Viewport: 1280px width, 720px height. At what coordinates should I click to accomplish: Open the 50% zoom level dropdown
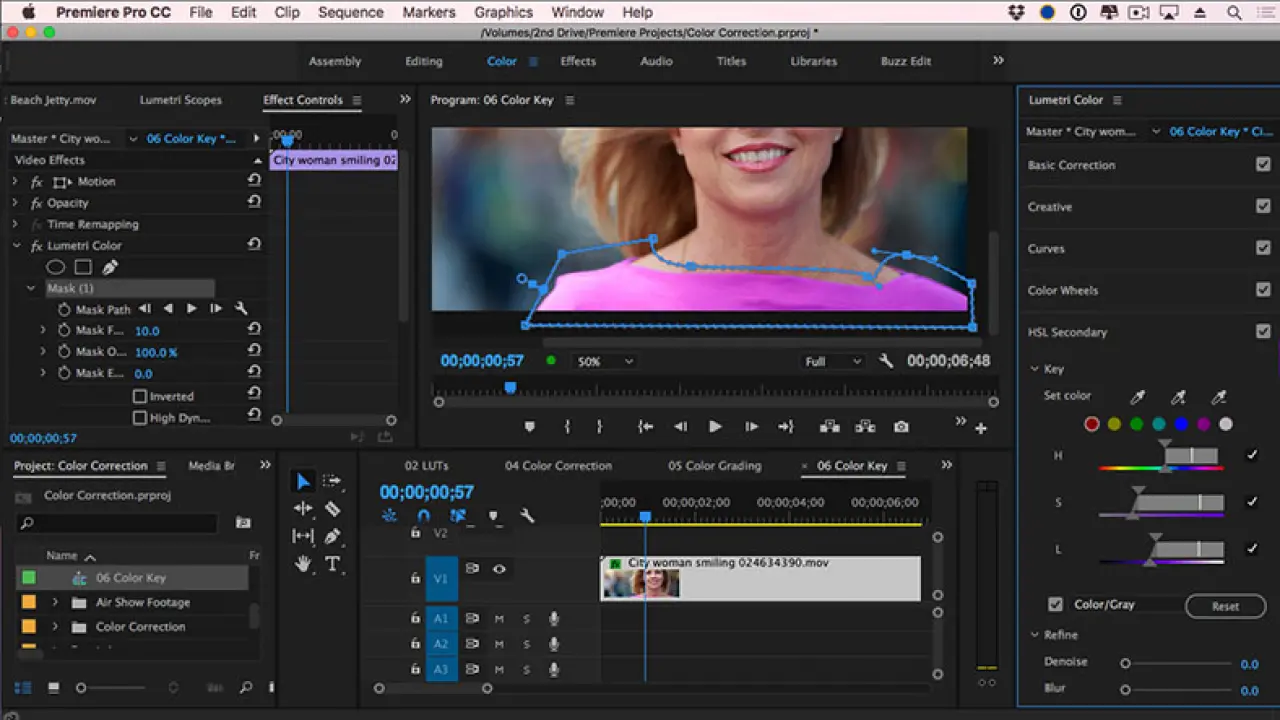606,362
